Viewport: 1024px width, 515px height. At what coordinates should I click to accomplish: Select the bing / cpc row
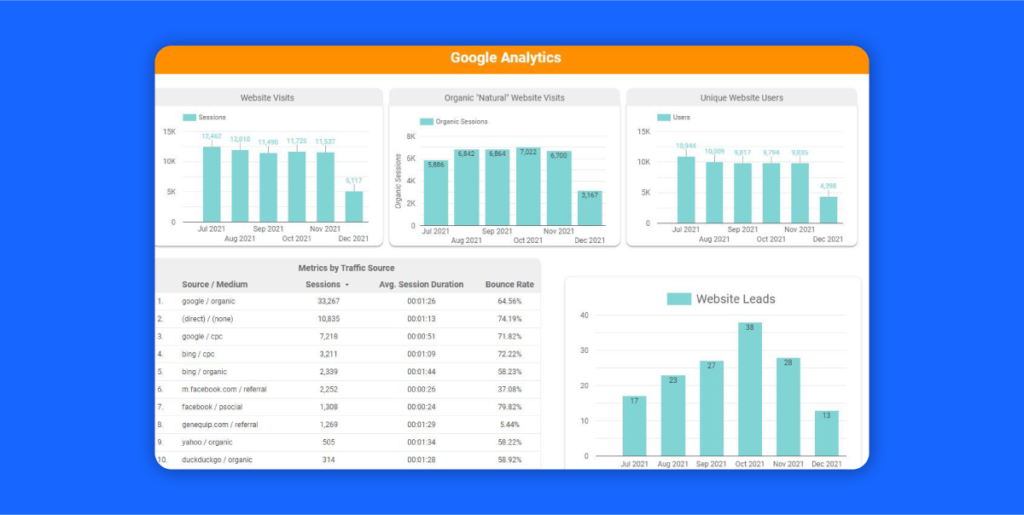[x=347, y=354]
